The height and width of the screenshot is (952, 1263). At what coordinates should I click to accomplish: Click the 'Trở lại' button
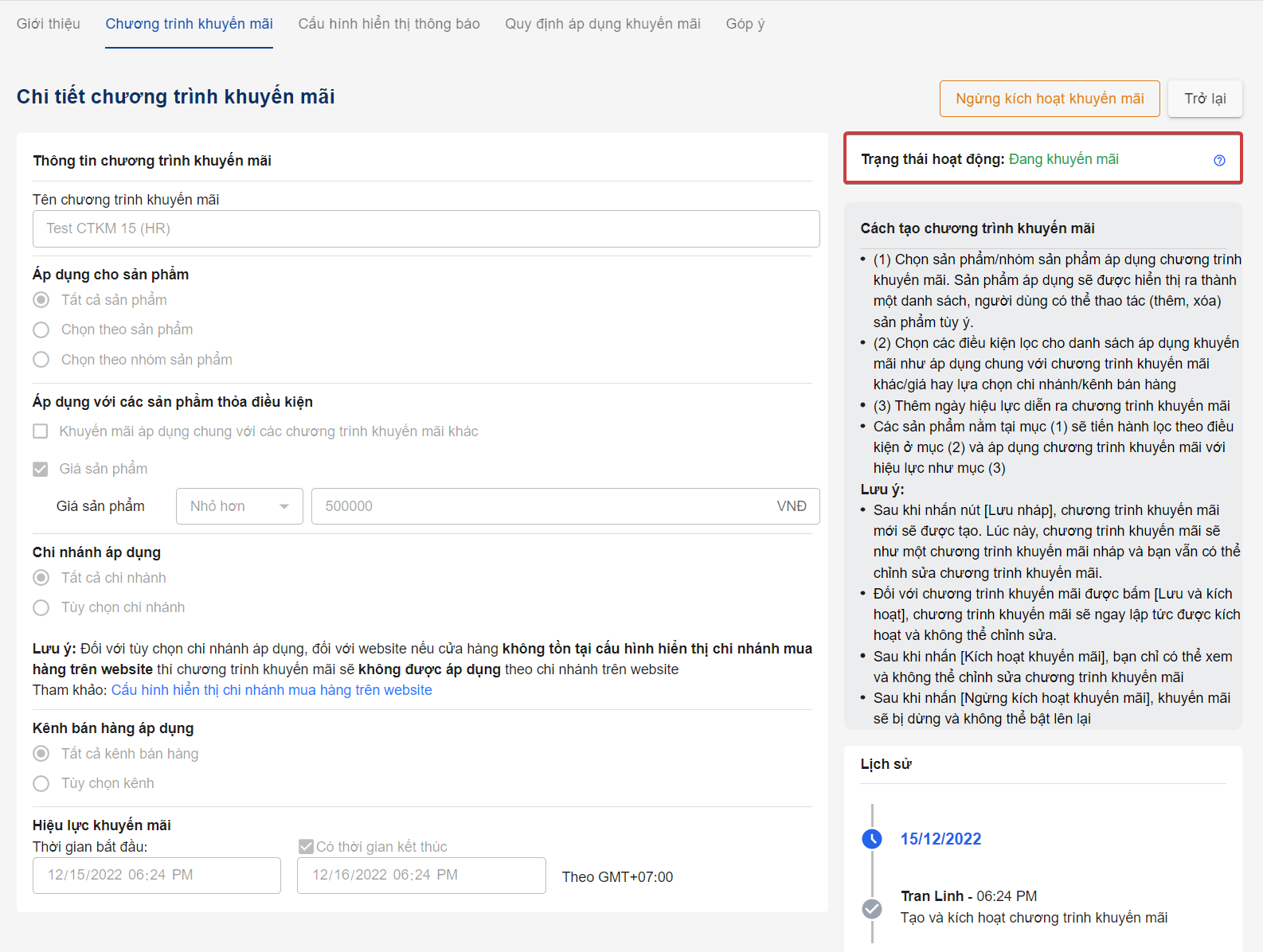tap(1204, 99)
